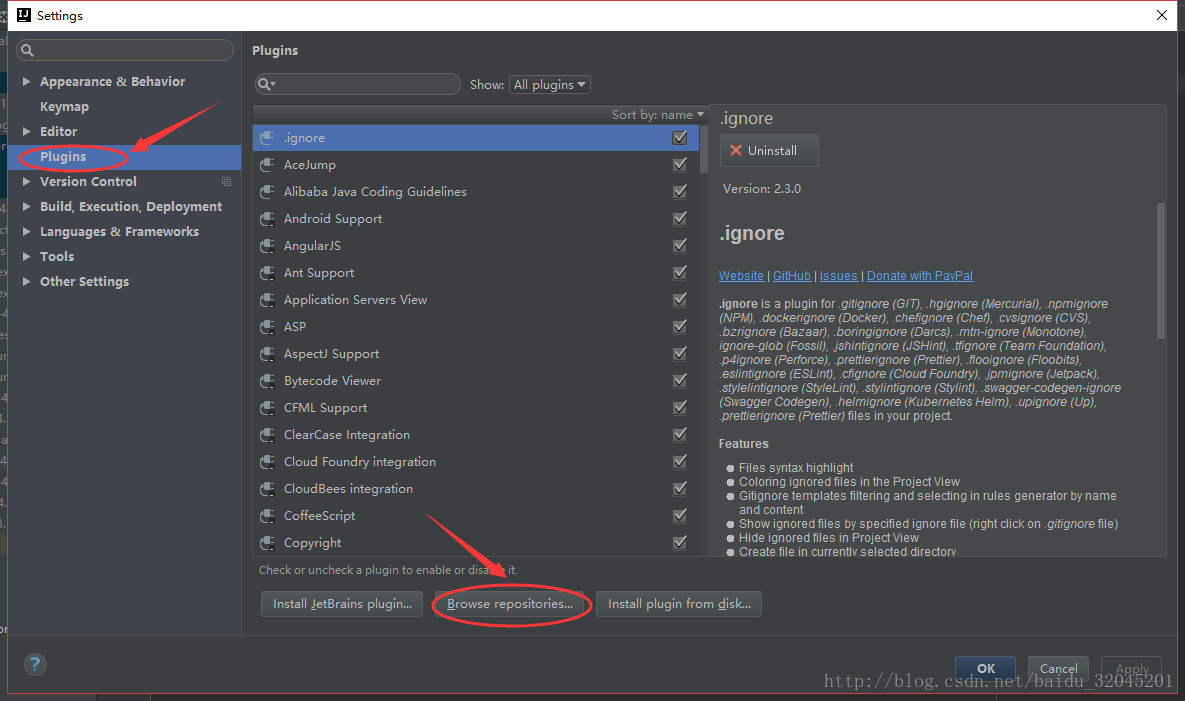The image size is (1185, 701).
Task: Click the plugin list vertical scrollbar
Action: pos(704,150)
